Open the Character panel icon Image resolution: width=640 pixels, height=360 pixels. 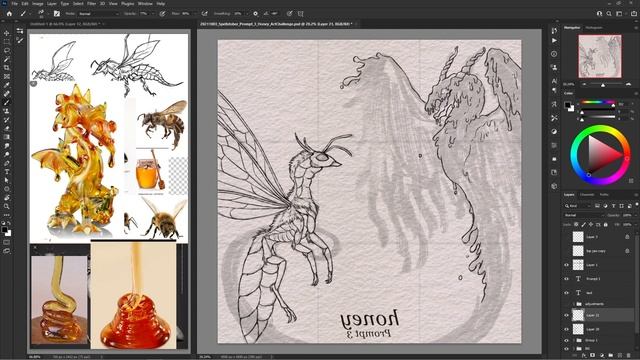point(554,81)
